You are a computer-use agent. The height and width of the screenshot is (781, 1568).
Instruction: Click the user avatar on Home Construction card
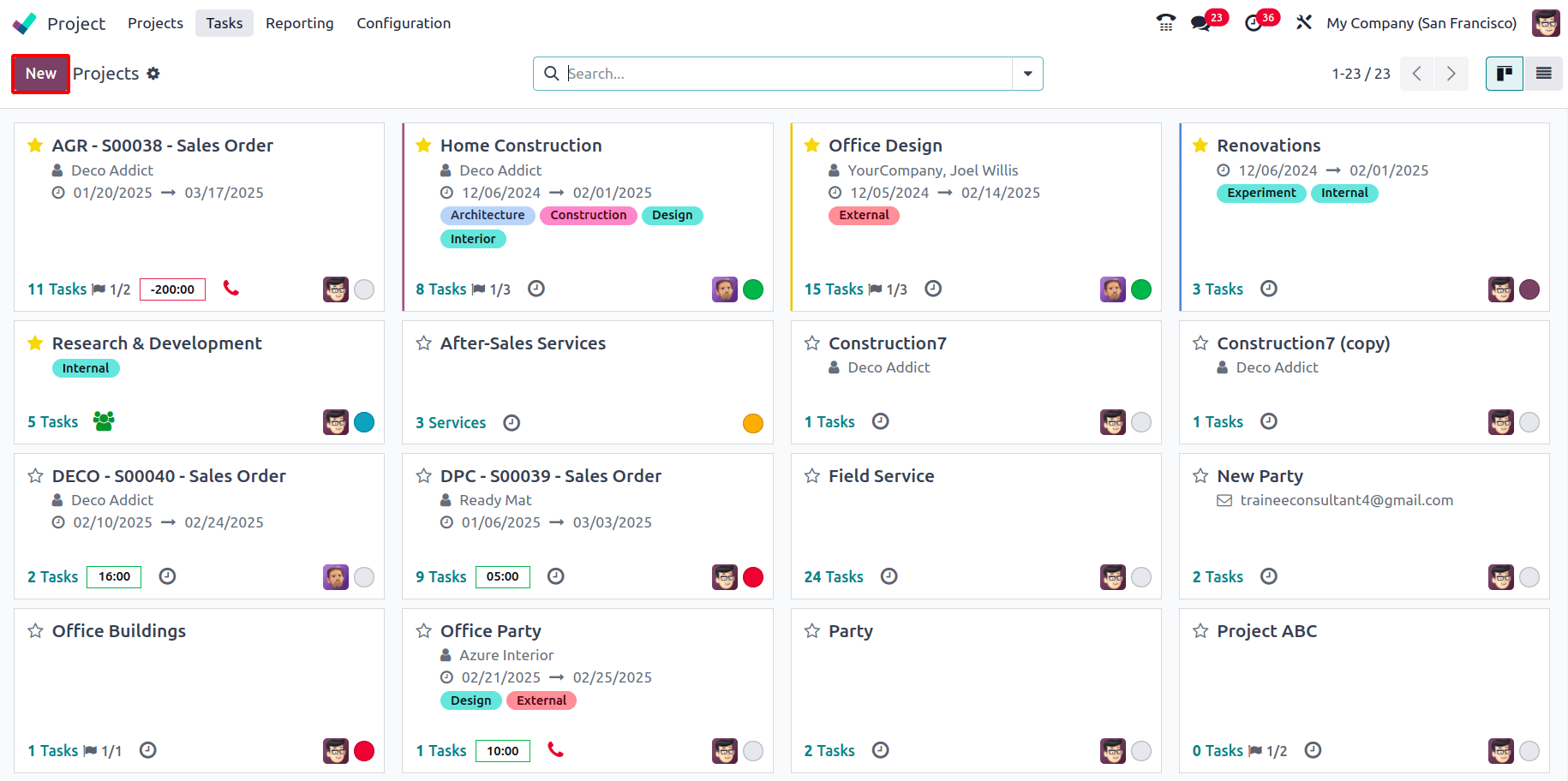725,289
